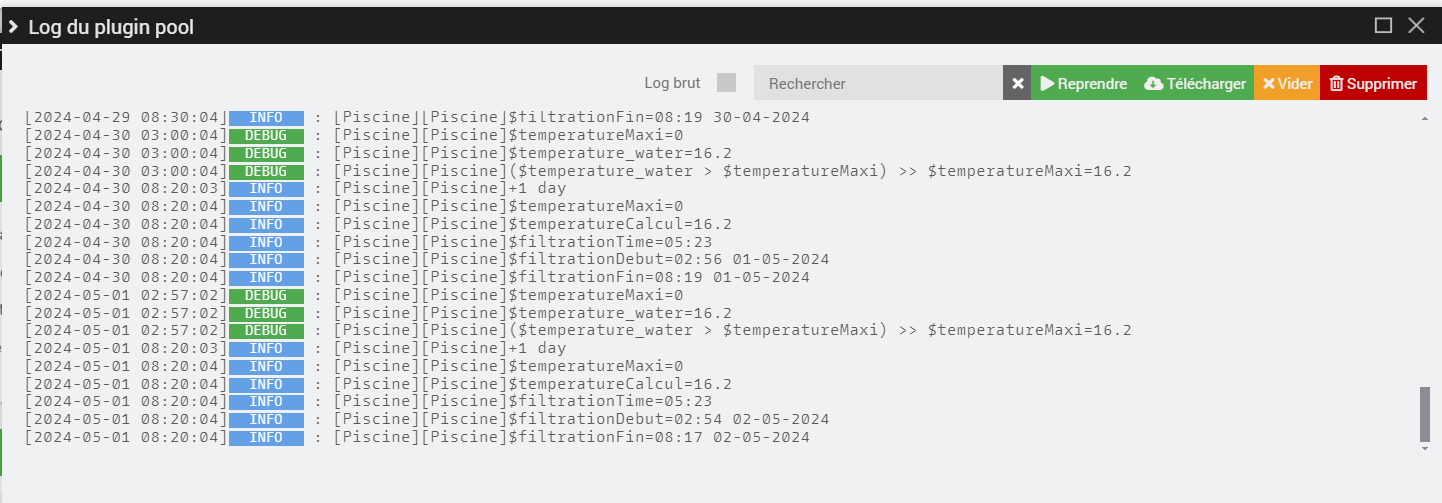Click the DEBUG badge on 2024-05-01 temperature_water=16.2 line
This screenshot has width=1442, height=503.
(266, 313)
